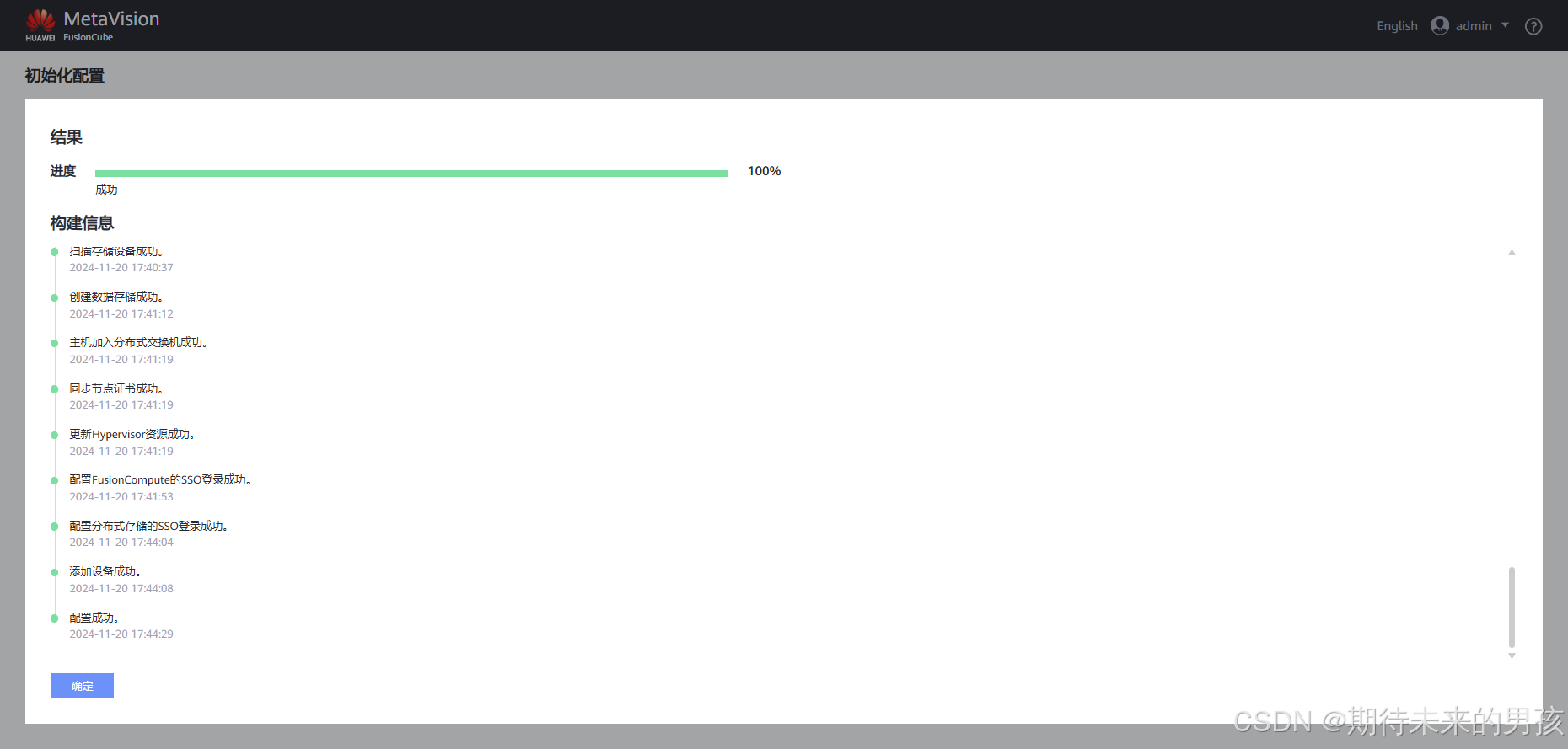Screen dimensions: 1568x749
Task: Click the 成功 status under progress bar
Action: 106,190
